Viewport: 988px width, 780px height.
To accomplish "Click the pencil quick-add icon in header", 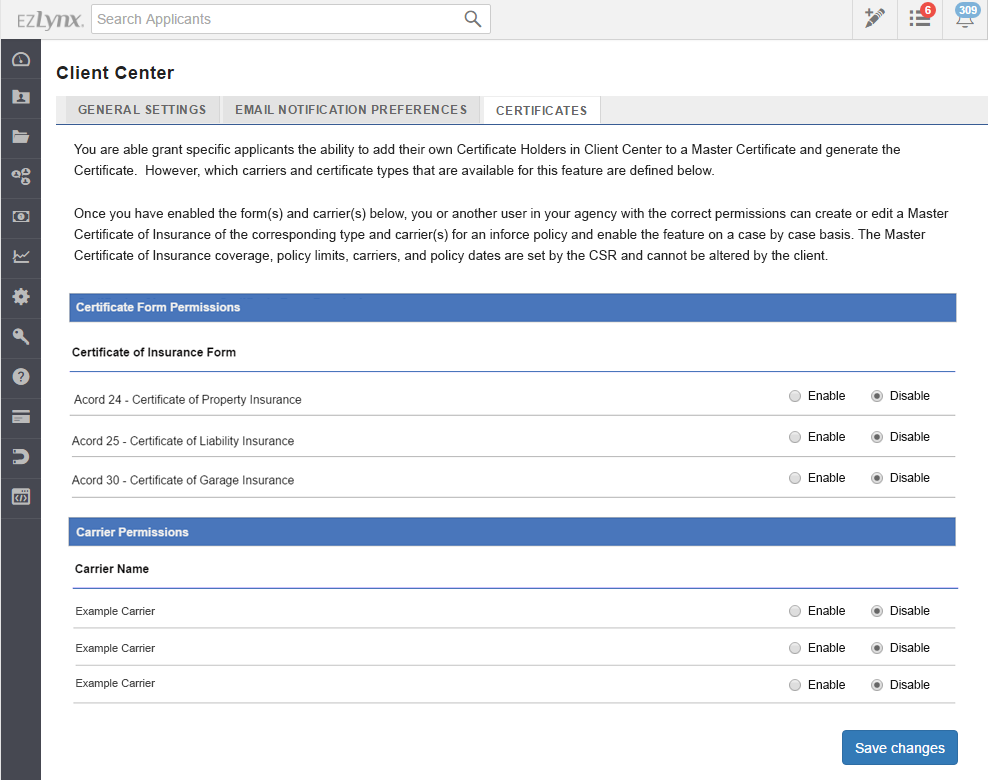I will [875, 18].
